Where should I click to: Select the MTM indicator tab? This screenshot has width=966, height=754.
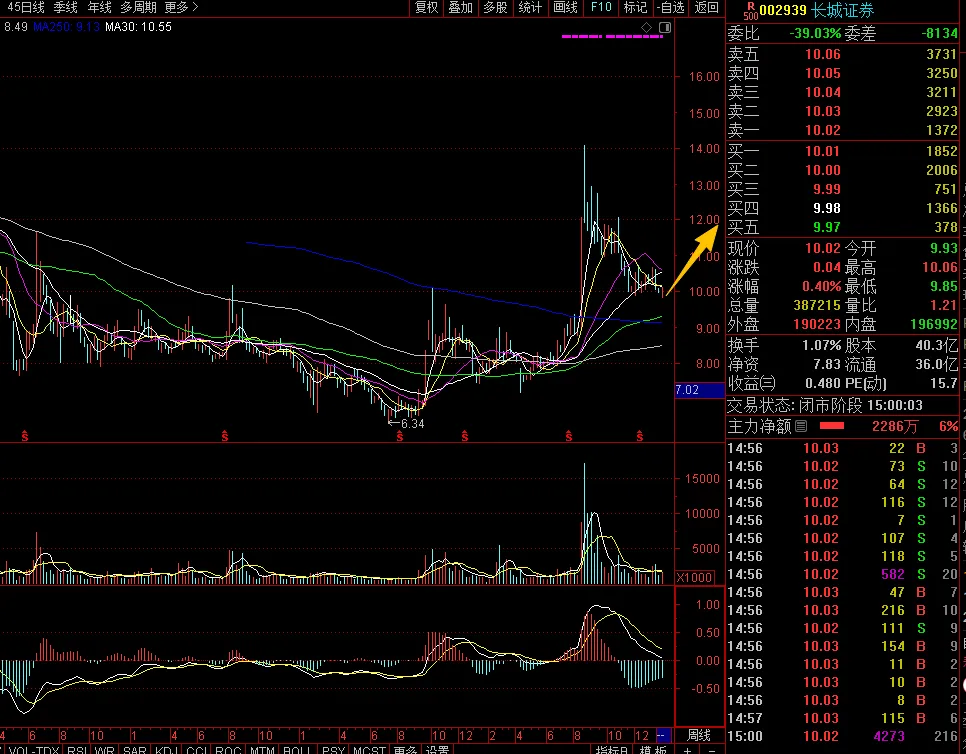click(x=262, y=750)
